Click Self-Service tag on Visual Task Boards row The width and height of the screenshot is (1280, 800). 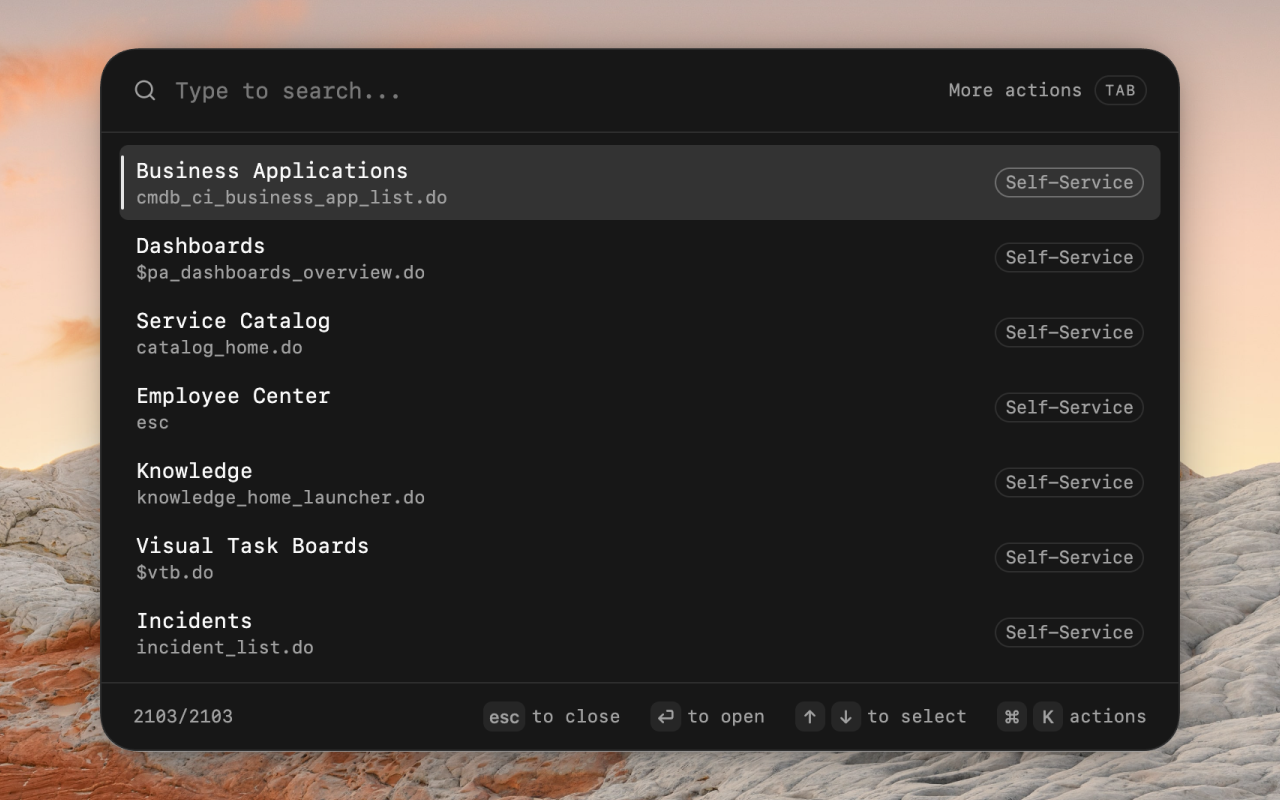1069,557
